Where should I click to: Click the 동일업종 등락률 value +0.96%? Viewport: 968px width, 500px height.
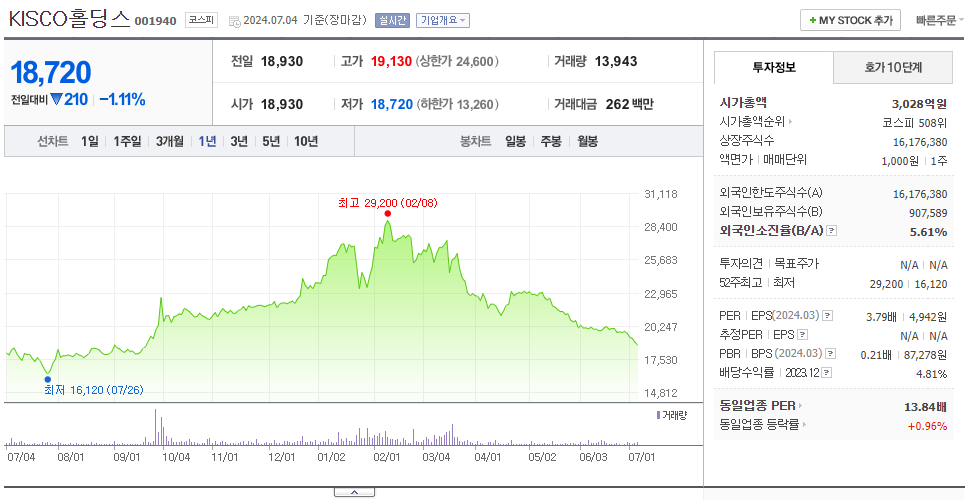927,425
